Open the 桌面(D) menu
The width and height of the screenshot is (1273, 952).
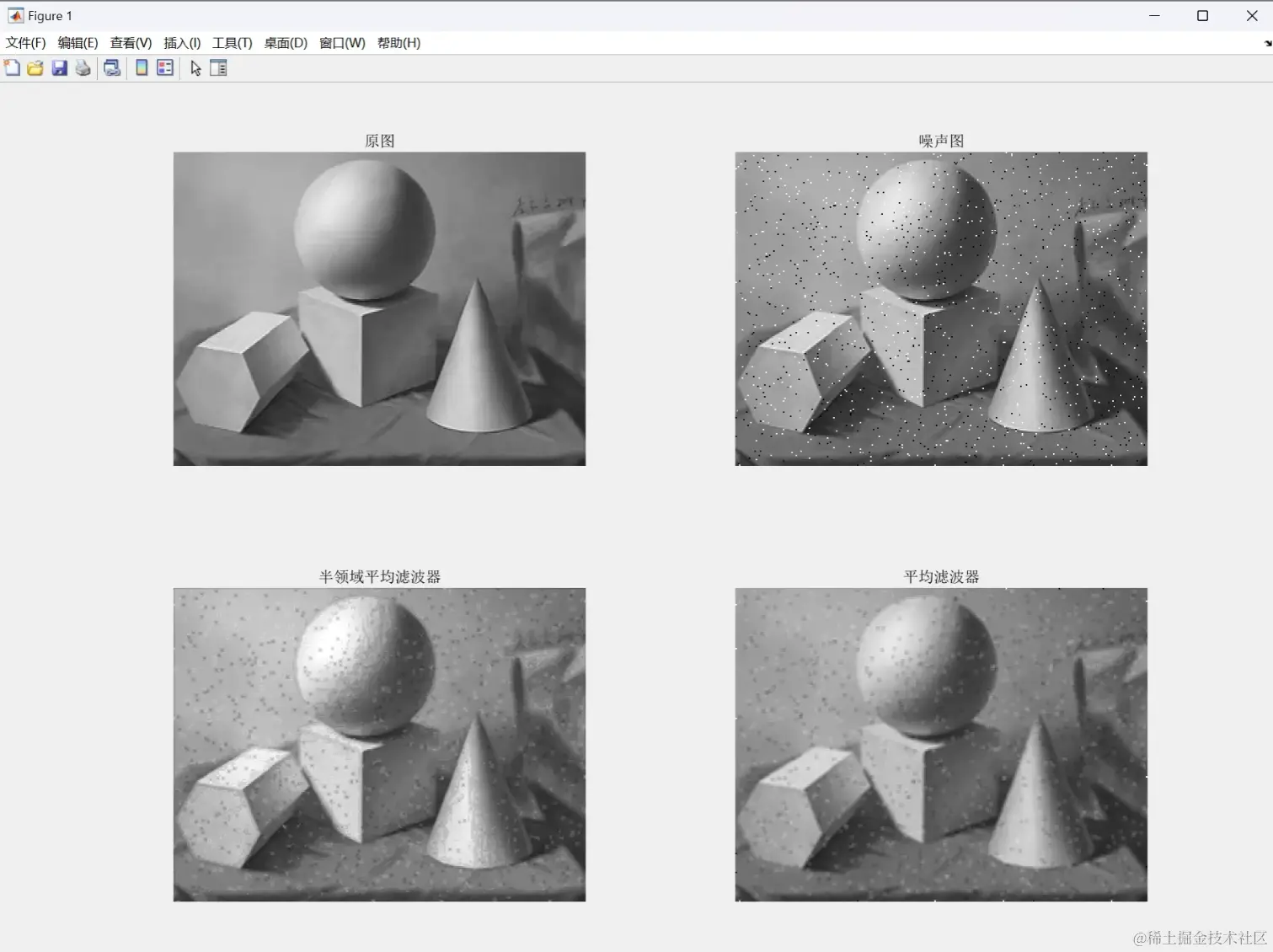point(286,43)
